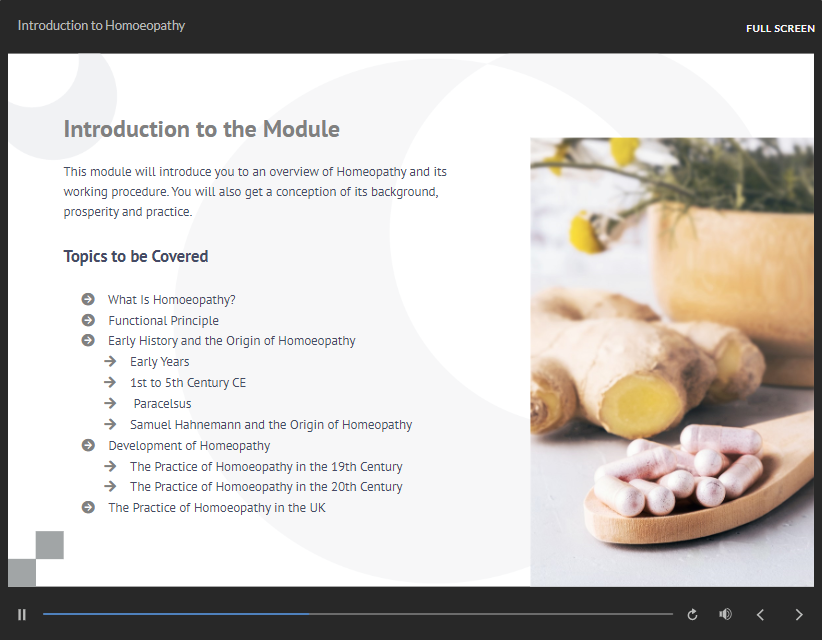Click the 'What Is Homoeopathy?' bullet icon
Image resolution: width=823 pixels, height=640 pixels.
88,299
